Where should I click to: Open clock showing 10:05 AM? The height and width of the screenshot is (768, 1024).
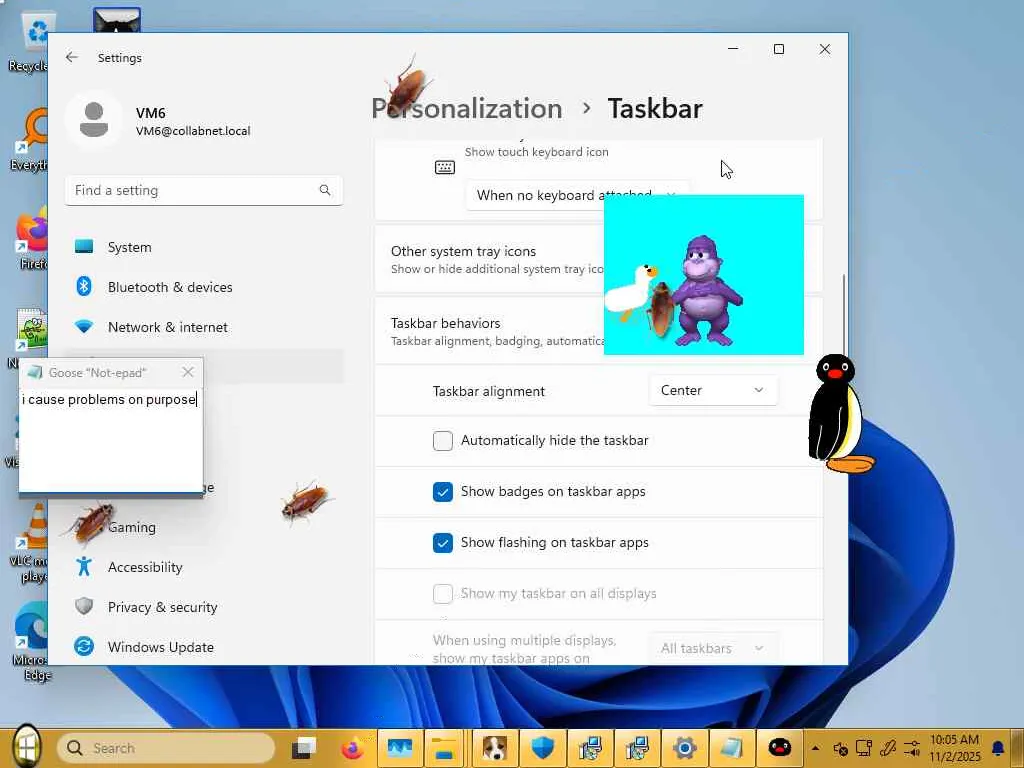click(954, 748)
